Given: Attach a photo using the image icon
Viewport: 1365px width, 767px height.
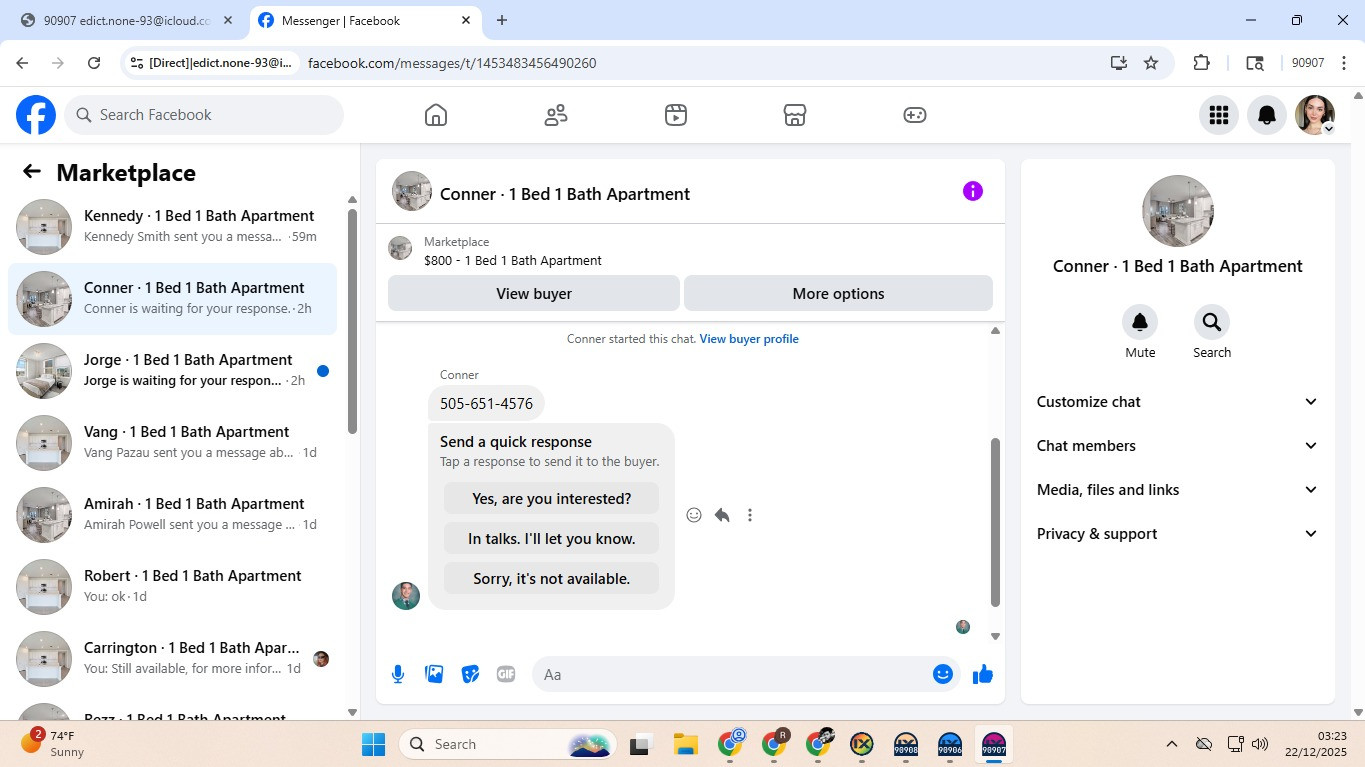Looking at the screenshot, I should [x=434, y=674].
